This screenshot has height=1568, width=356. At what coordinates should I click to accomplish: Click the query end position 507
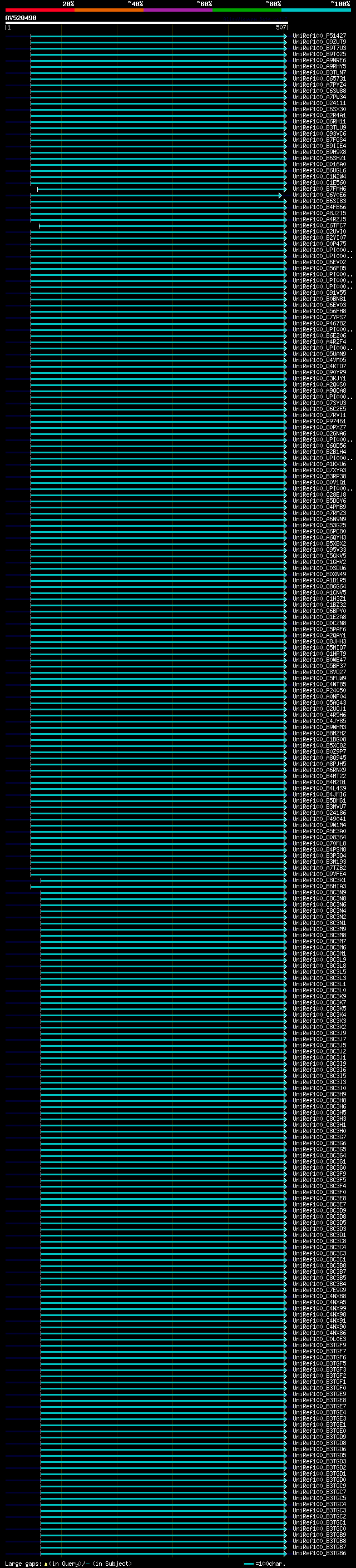(280, 27)
